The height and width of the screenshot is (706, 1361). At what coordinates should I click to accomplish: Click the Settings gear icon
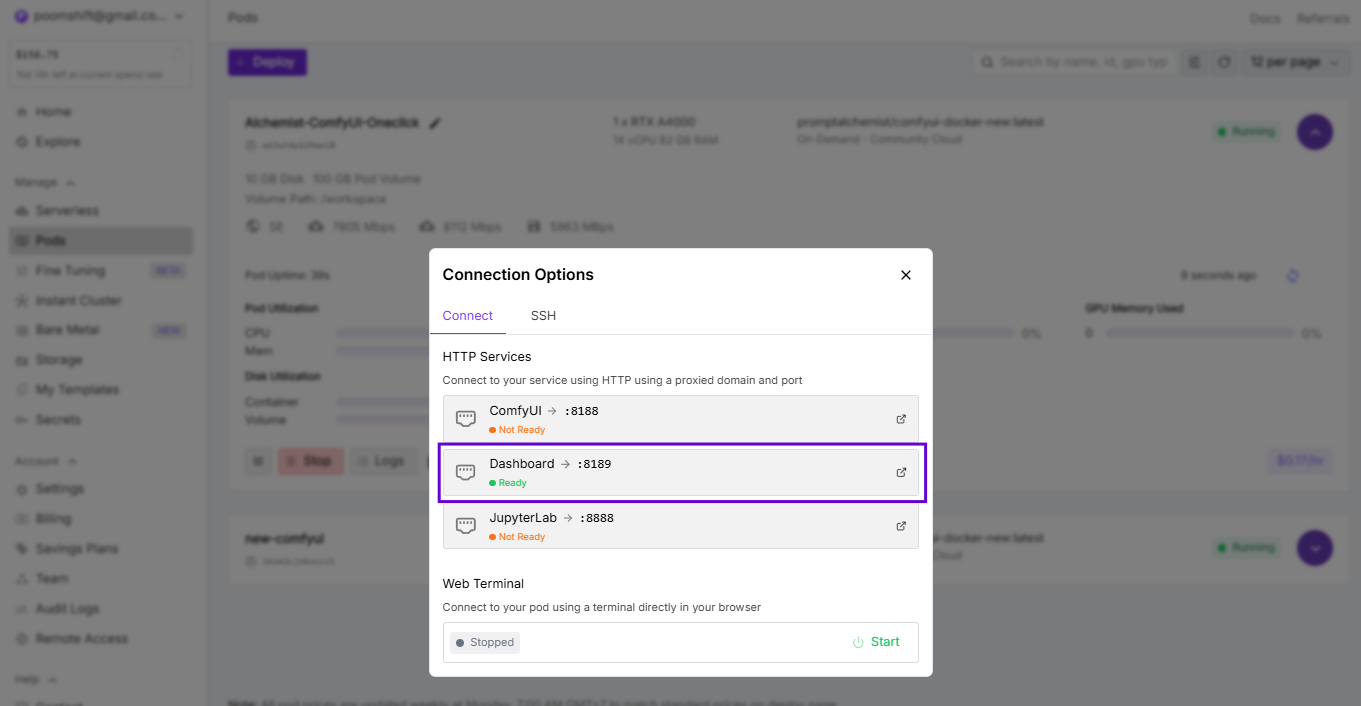(22, 489)
